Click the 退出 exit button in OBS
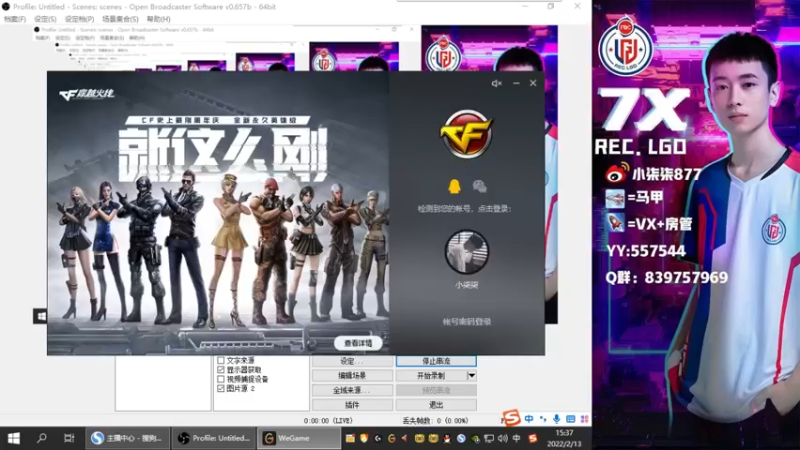Viewport: 800px width, 450px height. [436, 405]
